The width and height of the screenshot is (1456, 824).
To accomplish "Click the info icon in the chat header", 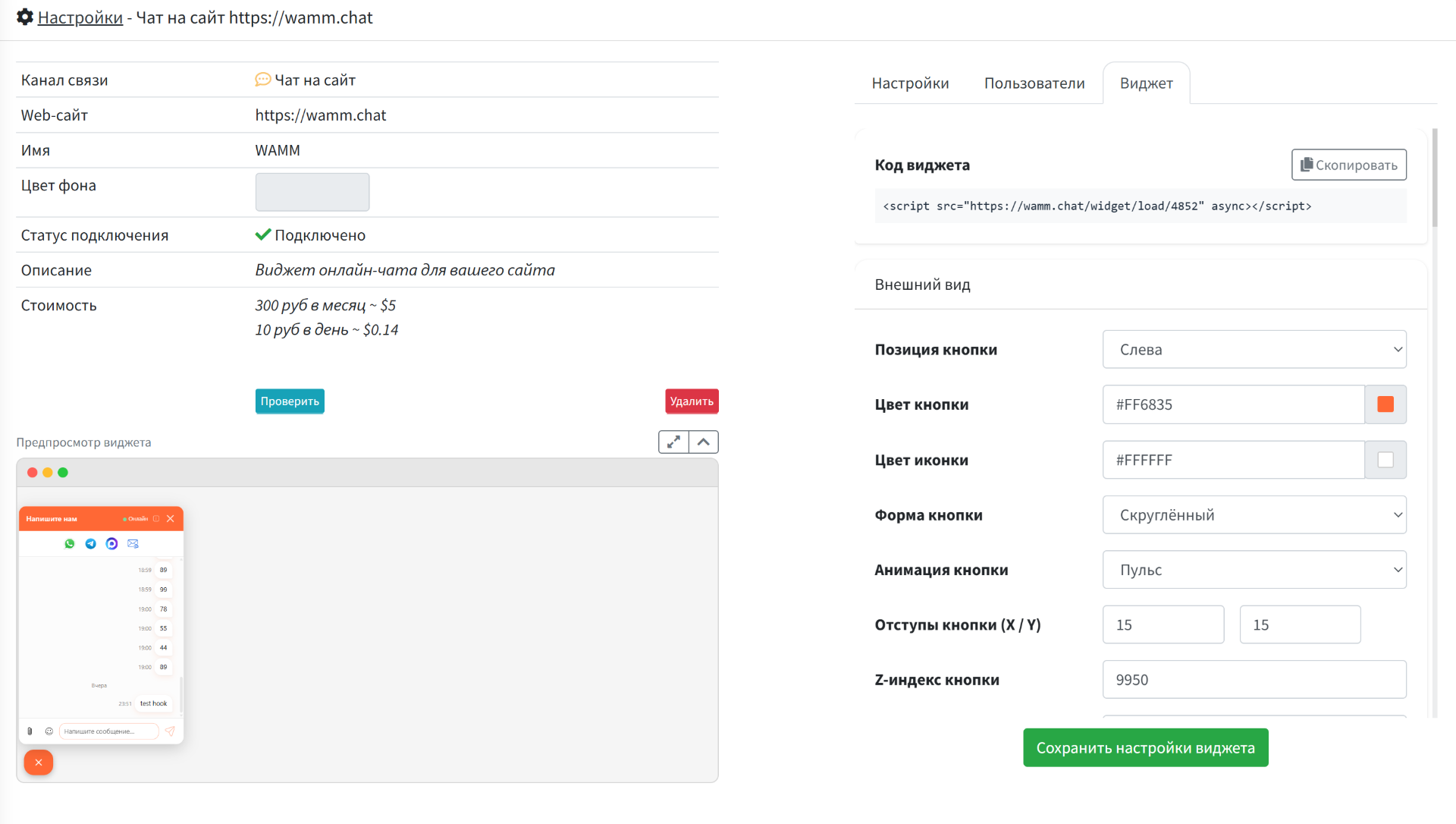I will click(x=156, y=519).
